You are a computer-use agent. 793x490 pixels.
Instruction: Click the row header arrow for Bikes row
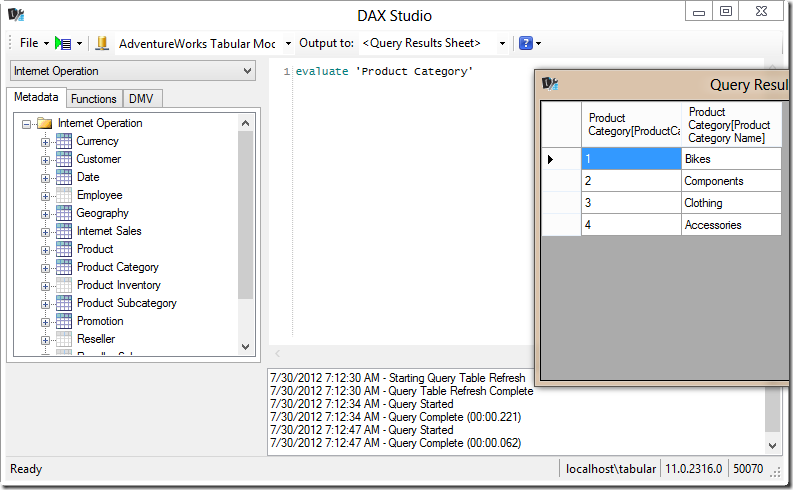561,159
